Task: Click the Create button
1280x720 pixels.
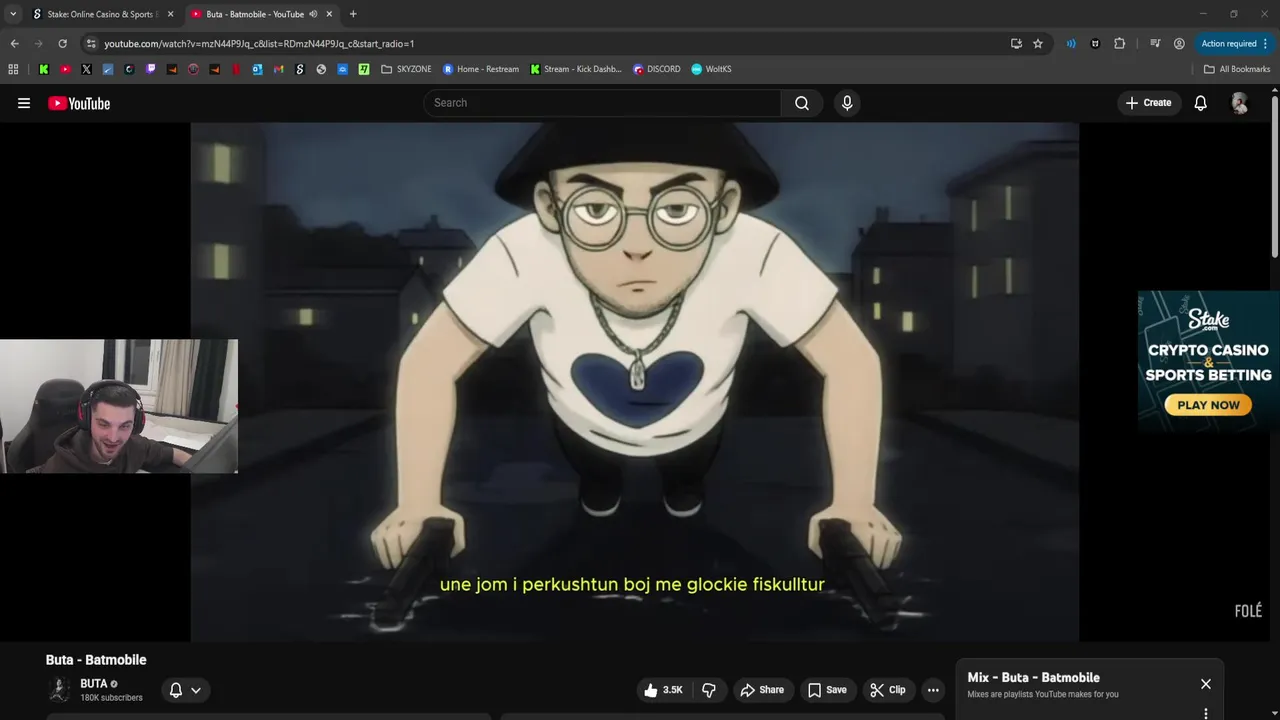Action: [1148, 103]
